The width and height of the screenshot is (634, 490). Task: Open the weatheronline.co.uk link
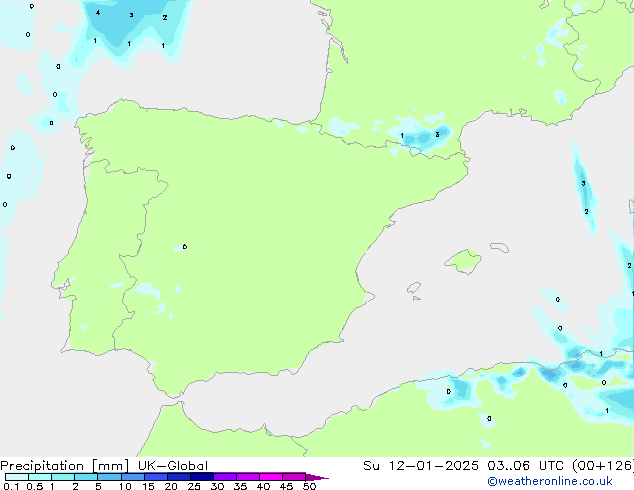pos(550,481)
